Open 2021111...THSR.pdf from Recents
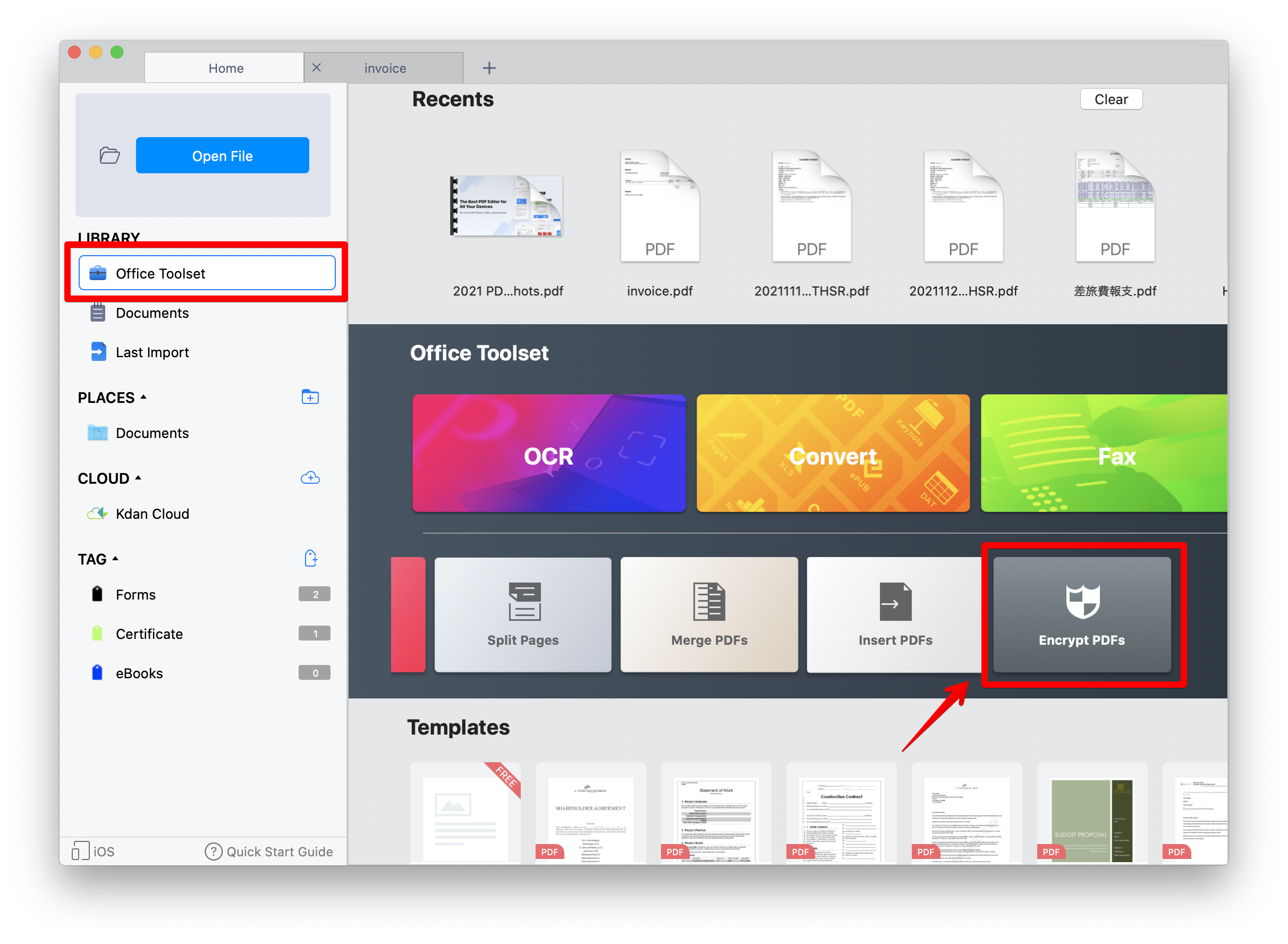Screen dimensions: 1288x944 click(x=811, y=206)
